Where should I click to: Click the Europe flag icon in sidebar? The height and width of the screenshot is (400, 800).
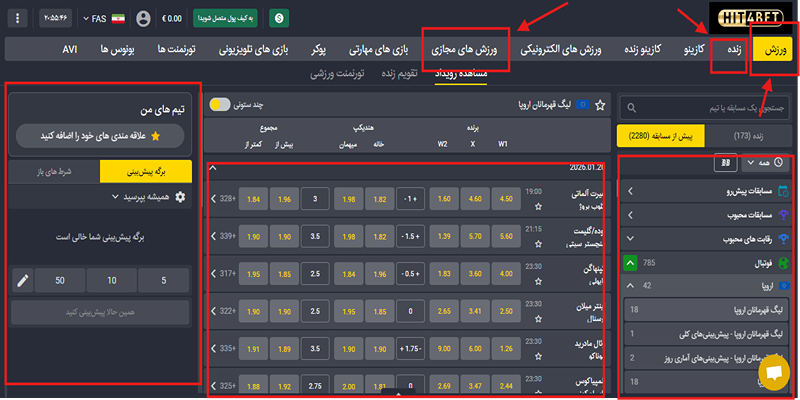(784, 285)
